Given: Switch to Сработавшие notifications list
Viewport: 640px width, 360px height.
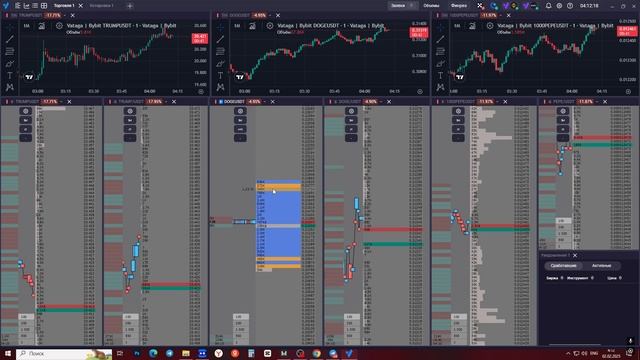Looking at the screenshot, I should (x=563, y=266).
